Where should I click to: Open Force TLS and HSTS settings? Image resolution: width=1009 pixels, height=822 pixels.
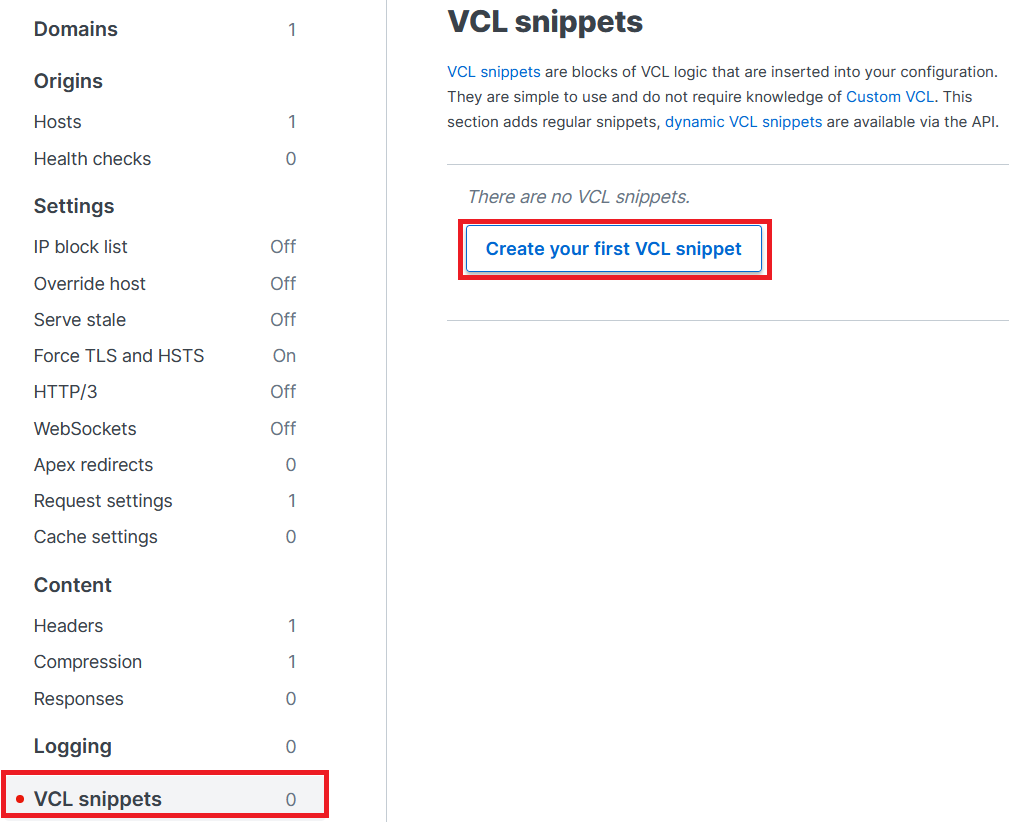point(119,355)
